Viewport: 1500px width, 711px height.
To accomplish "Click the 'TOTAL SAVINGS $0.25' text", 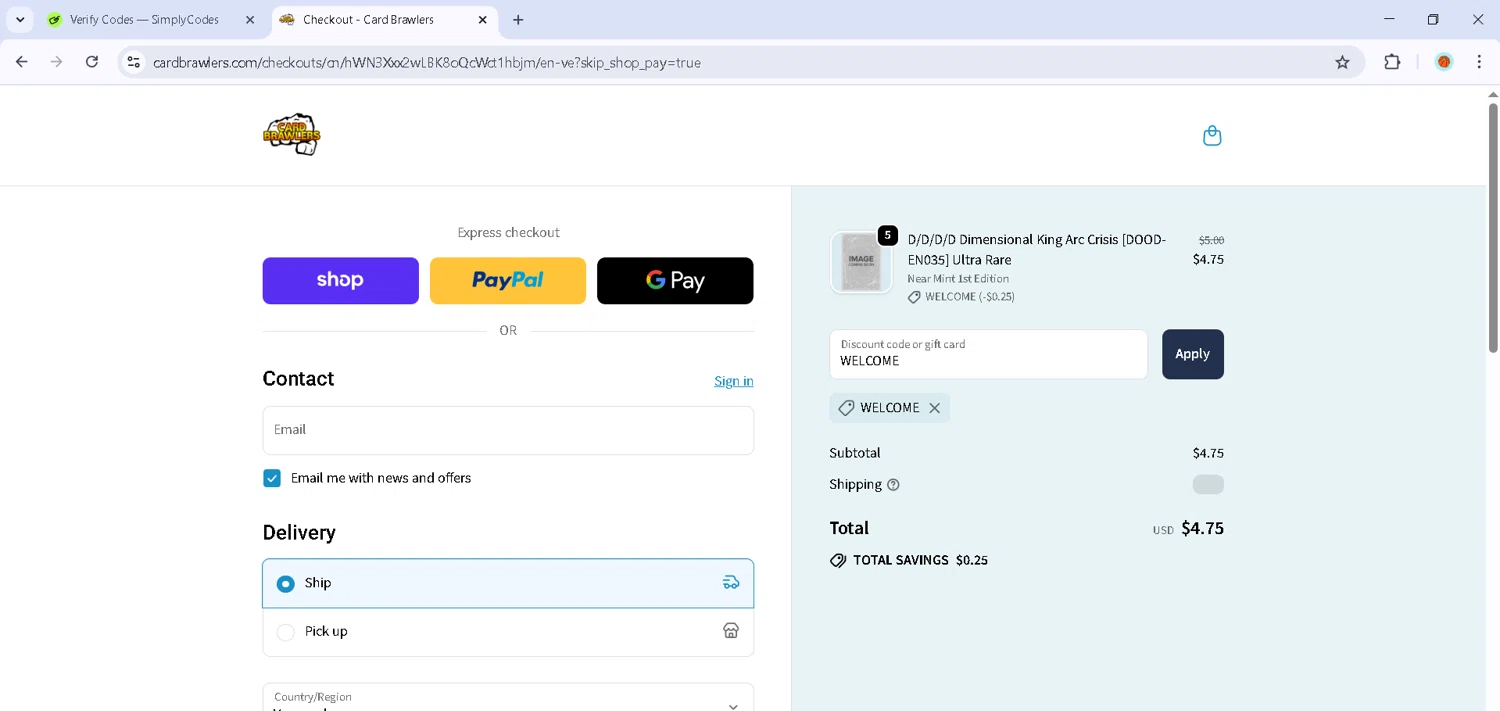I will click(x=920, y=561).
